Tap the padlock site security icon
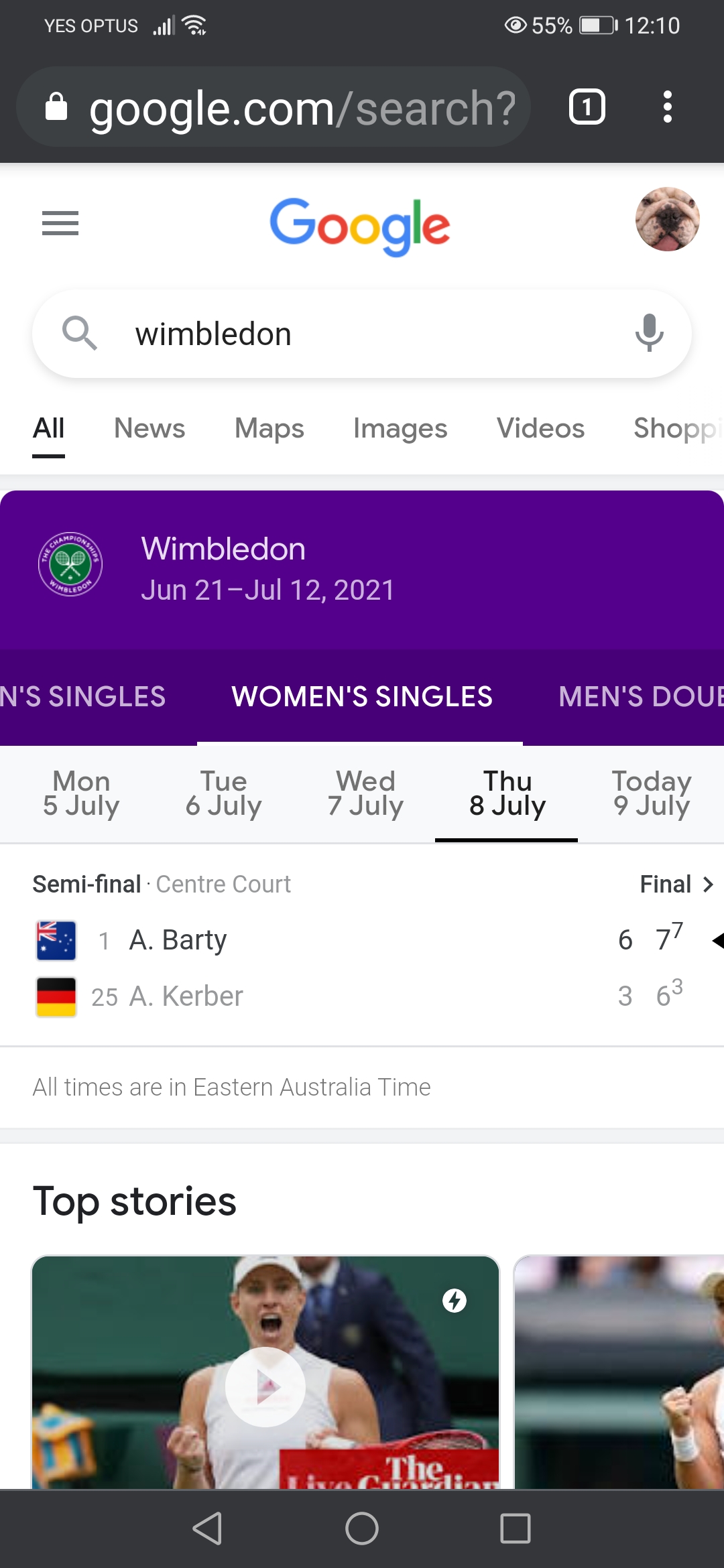 coord(56,107)
